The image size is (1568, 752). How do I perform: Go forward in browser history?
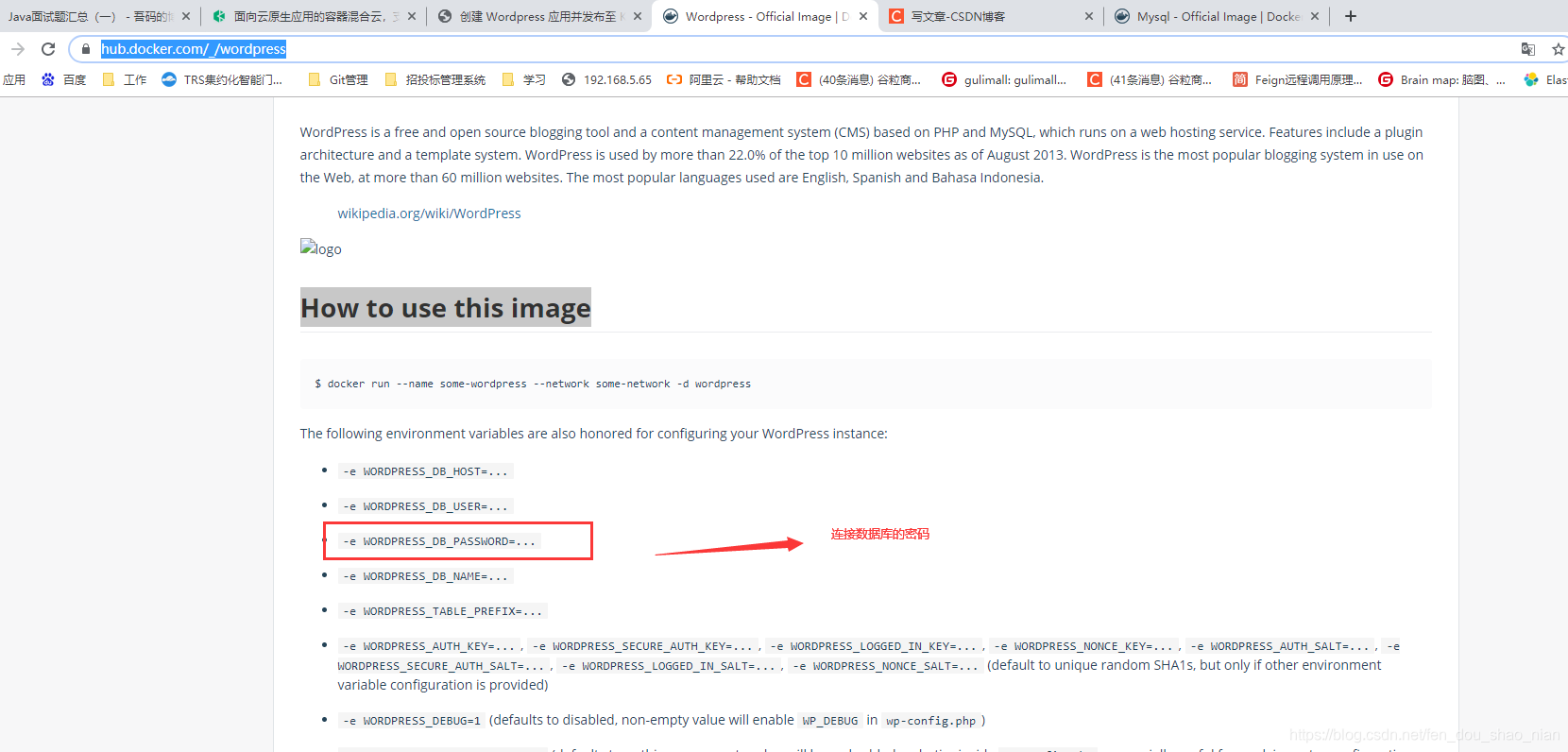[x=18, y=49]
